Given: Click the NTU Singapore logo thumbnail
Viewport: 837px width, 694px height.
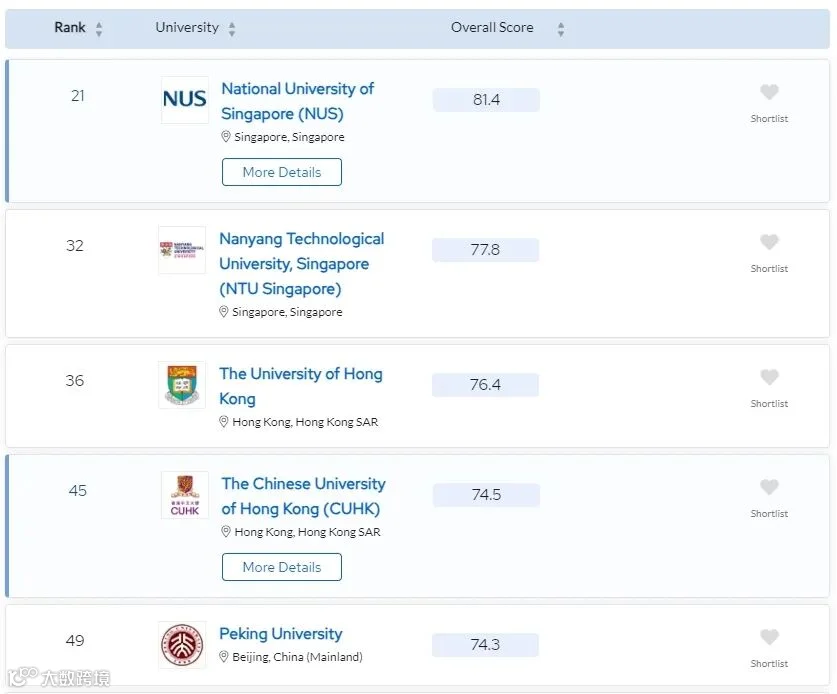Looking at the screenshot, I should (x=182, y=250).
